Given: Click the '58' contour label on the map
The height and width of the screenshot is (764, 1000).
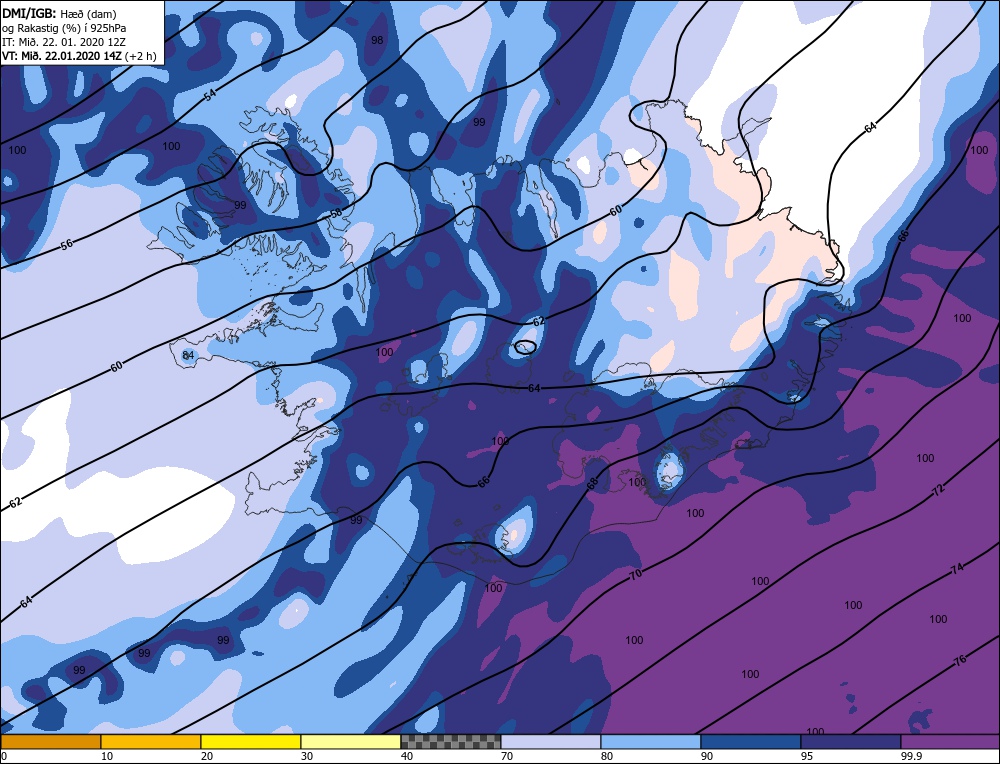Looking at the screenshot, I should [x=336, y=214].
